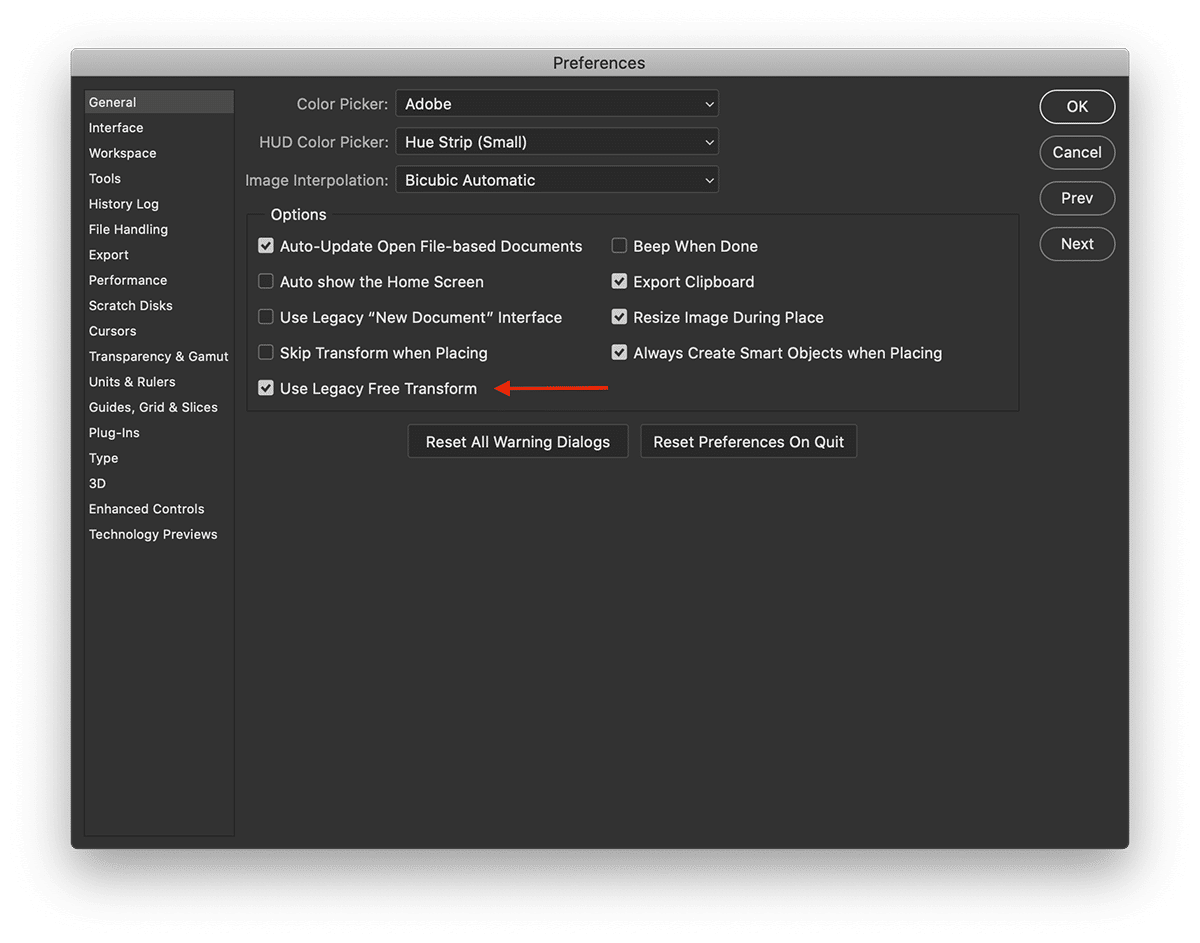Select 3D in the preferences list

[160, 484]
